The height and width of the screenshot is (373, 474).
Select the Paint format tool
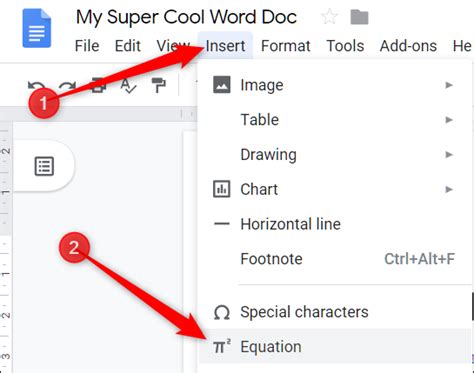159,85
